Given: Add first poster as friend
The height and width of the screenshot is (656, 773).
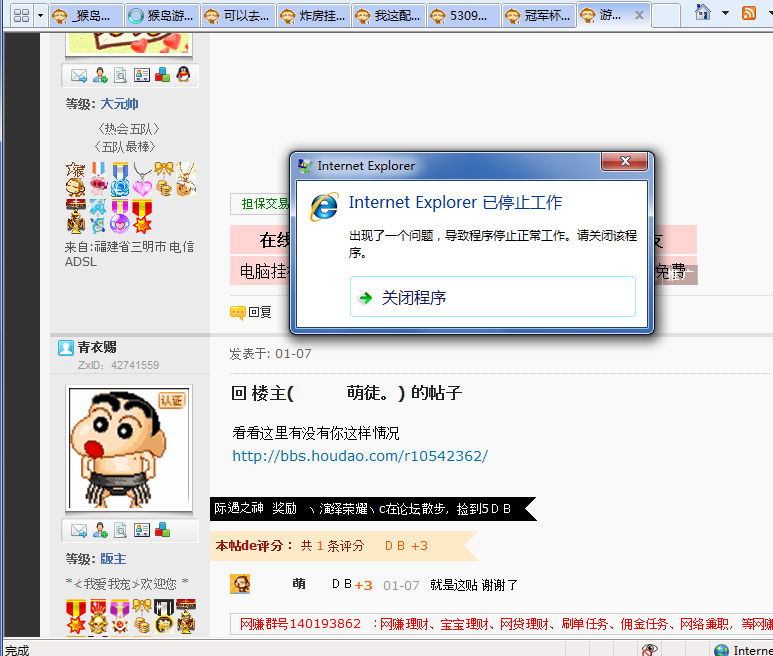Looking at the screenshot, I should pos(100,75).
